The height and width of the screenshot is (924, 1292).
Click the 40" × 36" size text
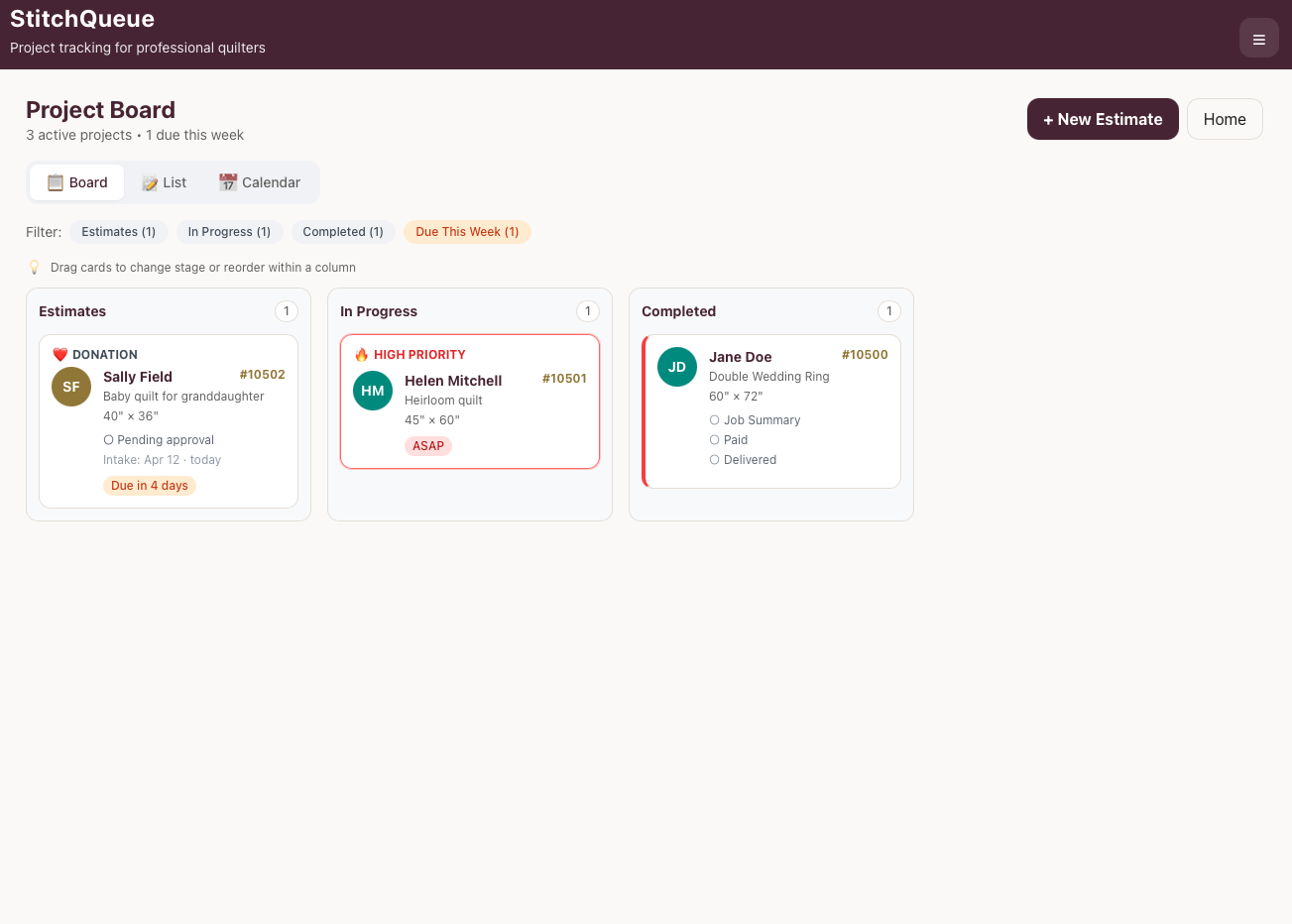[x=131, y=416]
